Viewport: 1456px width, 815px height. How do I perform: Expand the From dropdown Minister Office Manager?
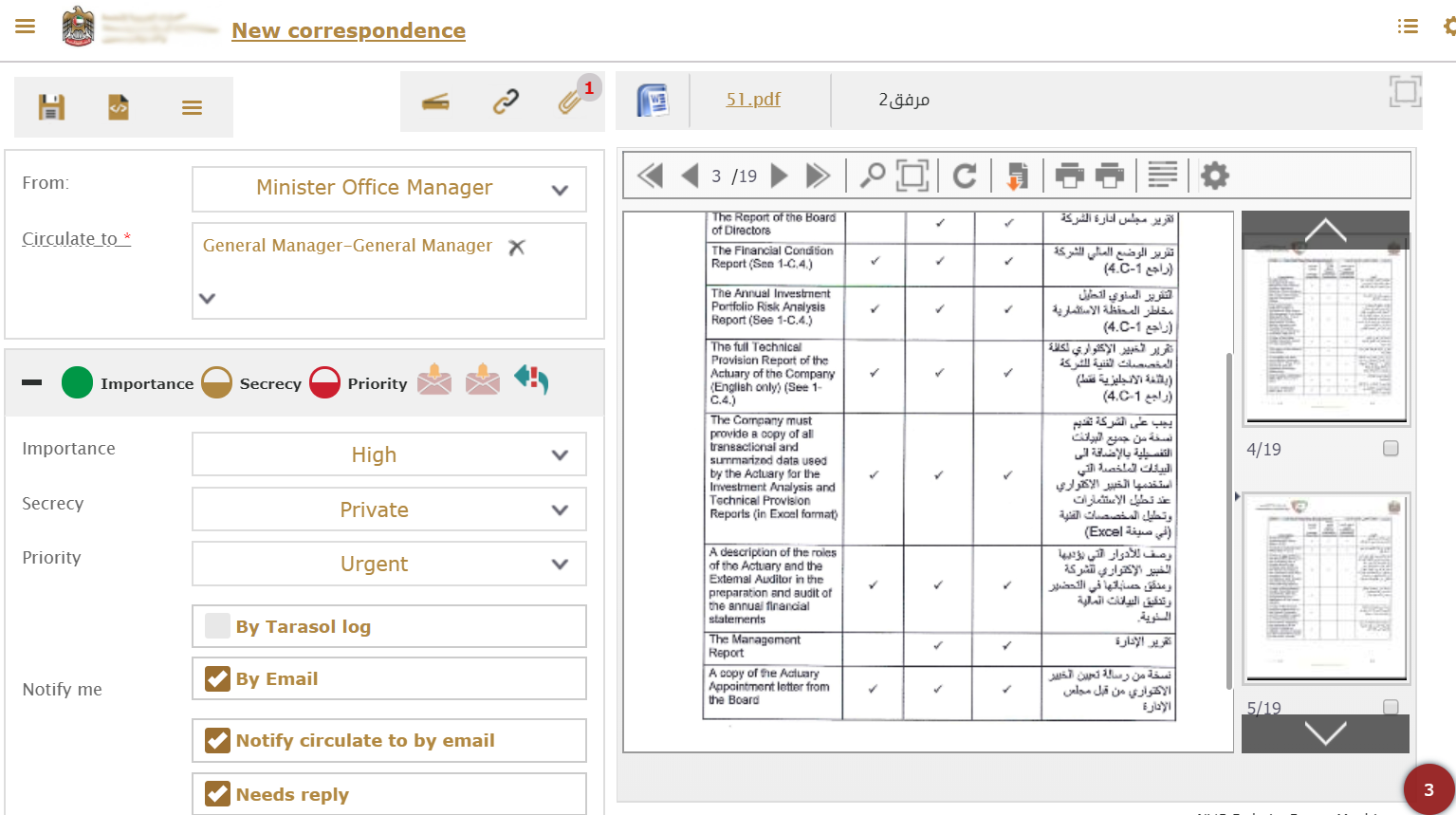pyautogui.click(x=389, y=189)
